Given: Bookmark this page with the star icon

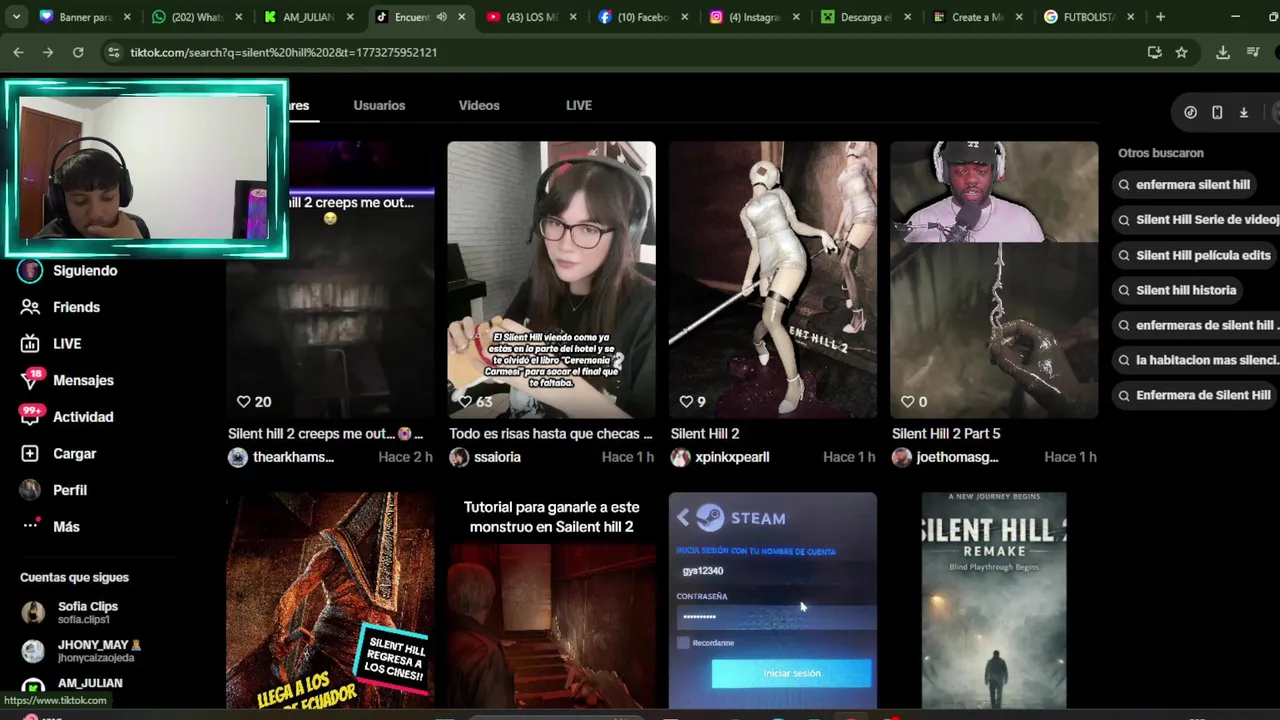Looking at the screenshot, I should coord(1182,52).
